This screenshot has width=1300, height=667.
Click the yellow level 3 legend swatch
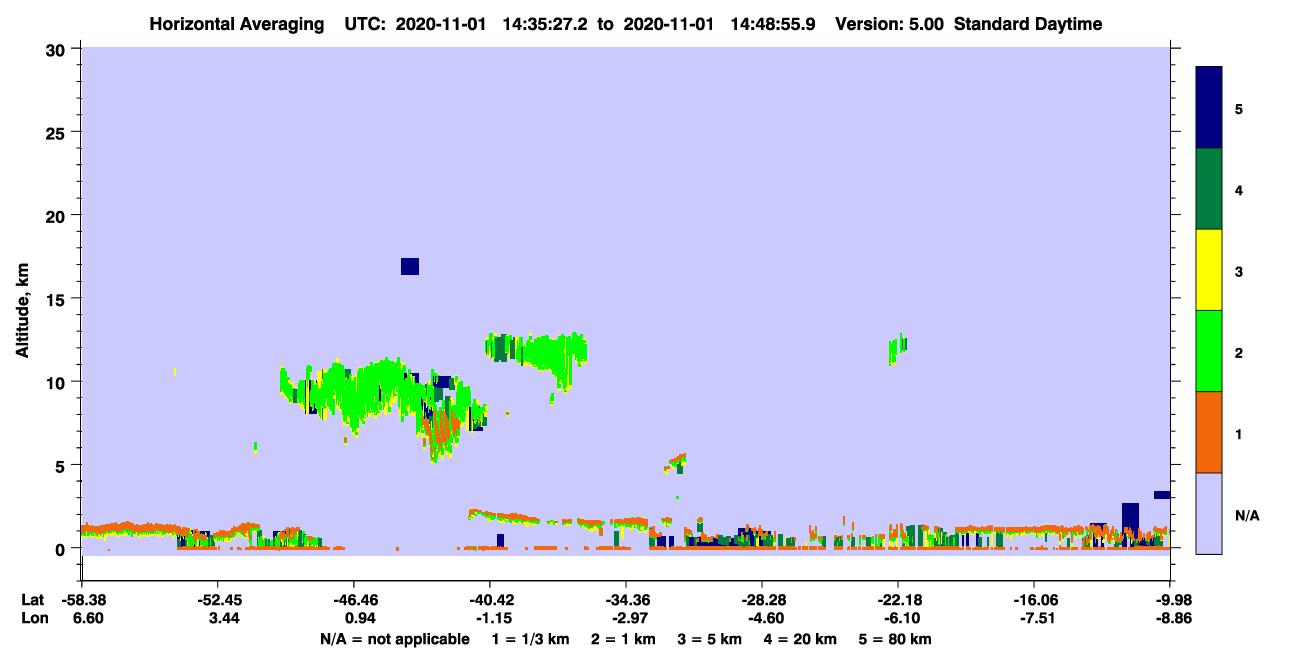coord(1209,270)
